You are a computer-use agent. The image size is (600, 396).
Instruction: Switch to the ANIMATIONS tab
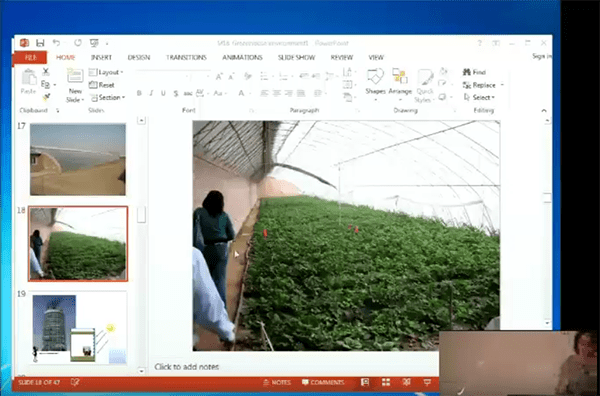[242, 57]
